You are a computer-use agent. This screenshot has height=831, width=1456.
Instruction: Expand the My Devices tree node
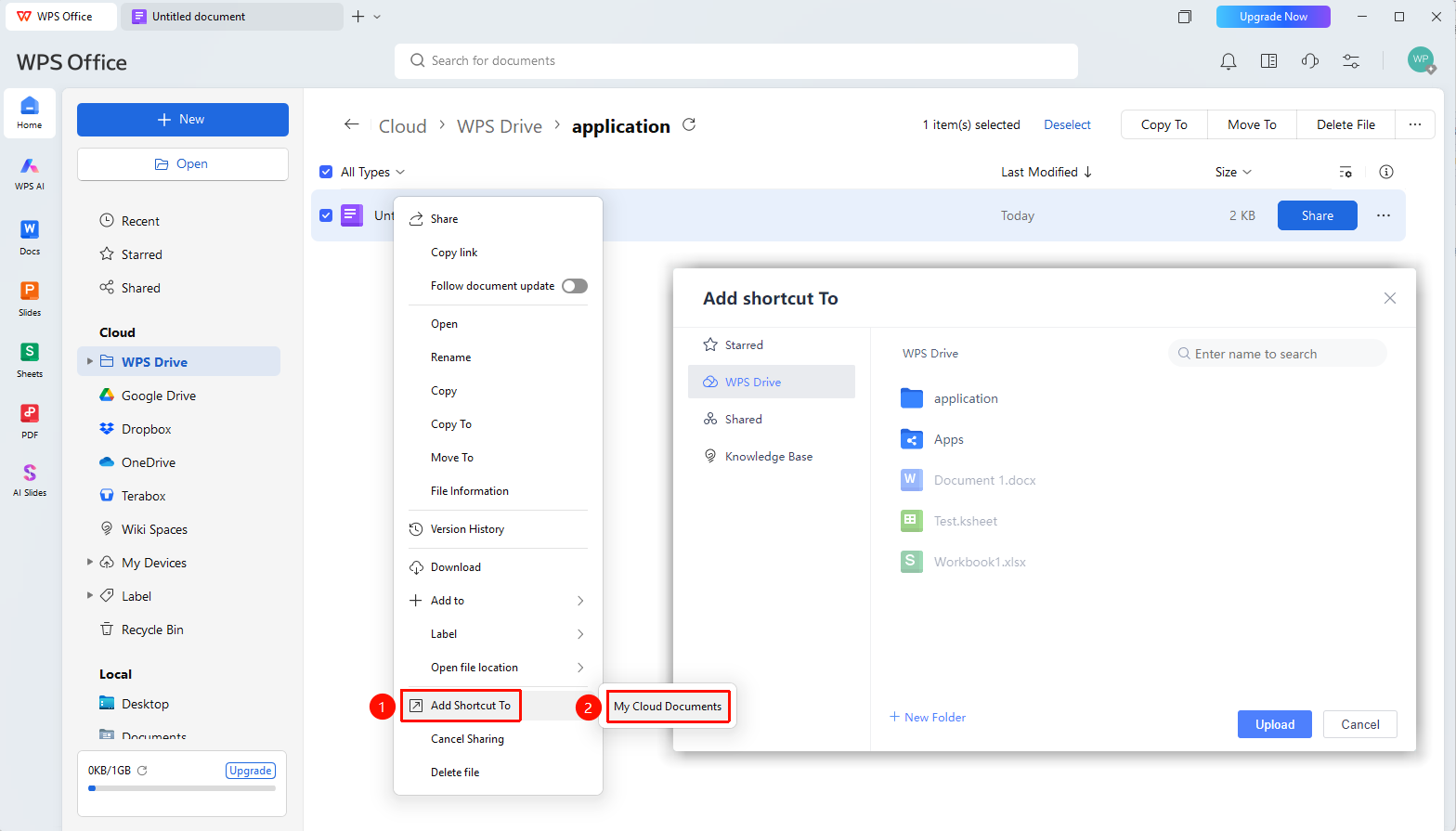(90, 562)
